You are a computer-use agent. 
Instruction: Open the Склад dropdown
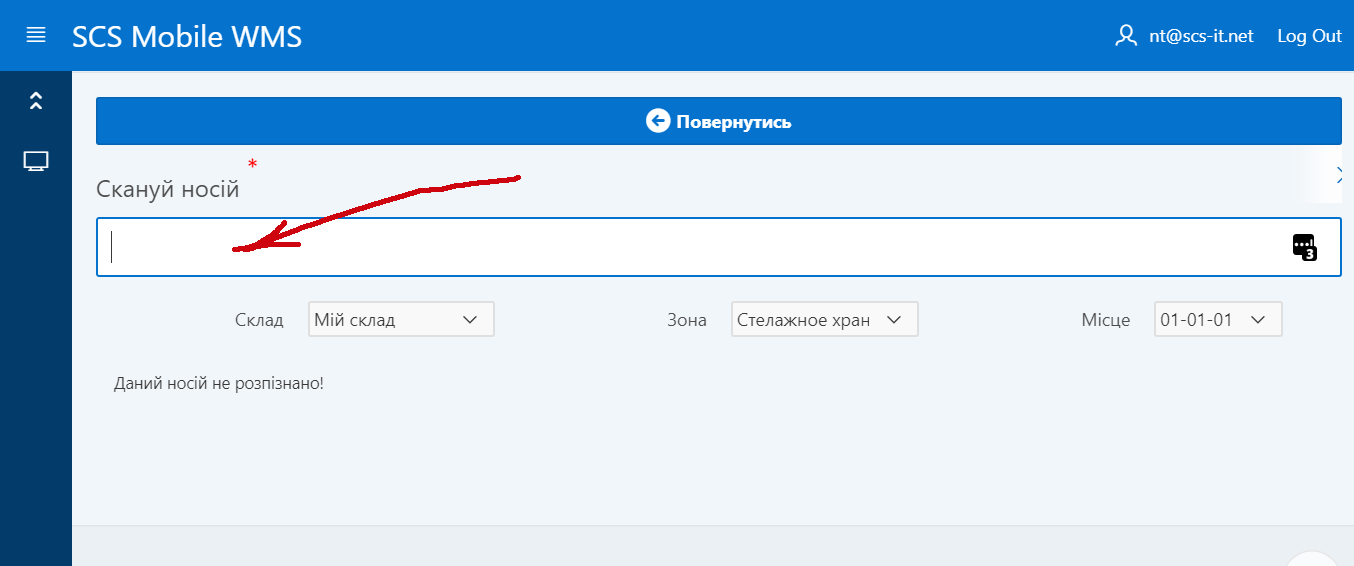[x=401, y=320]
